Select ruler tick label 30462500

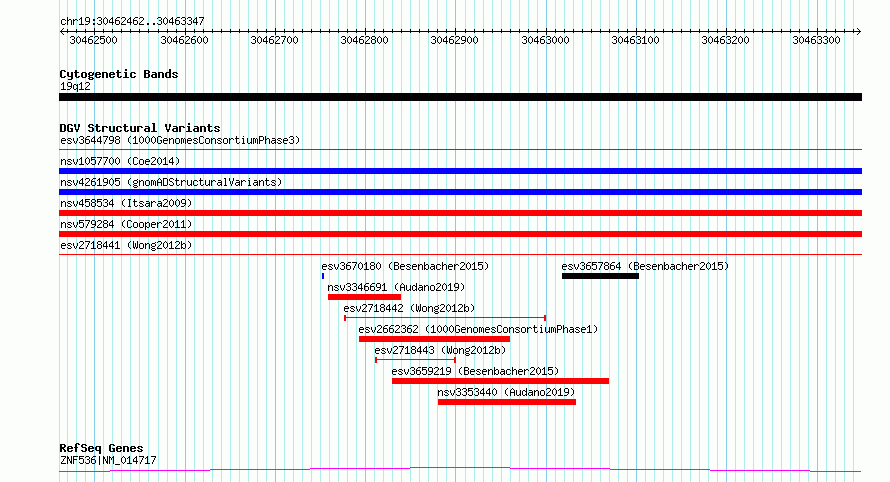(x=93, y=40)
